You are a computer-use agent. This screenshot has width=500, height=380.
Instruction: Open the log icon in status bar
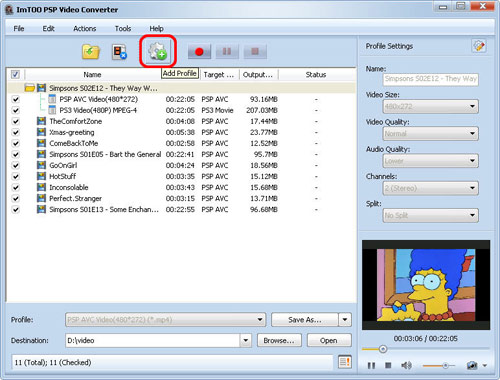[x=345, y=362]
